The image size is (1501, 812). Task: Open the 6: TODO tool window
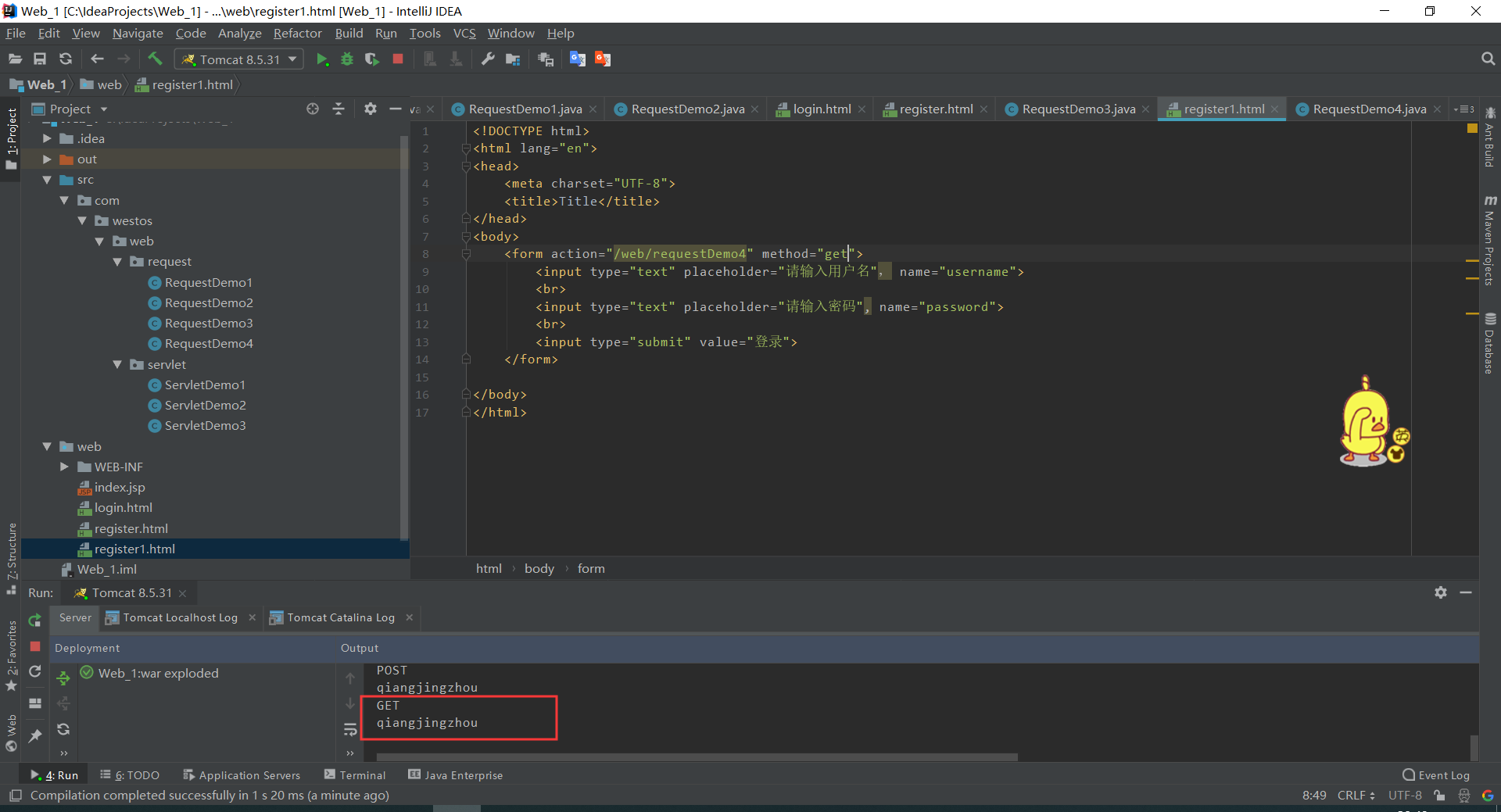pos(130,774)
